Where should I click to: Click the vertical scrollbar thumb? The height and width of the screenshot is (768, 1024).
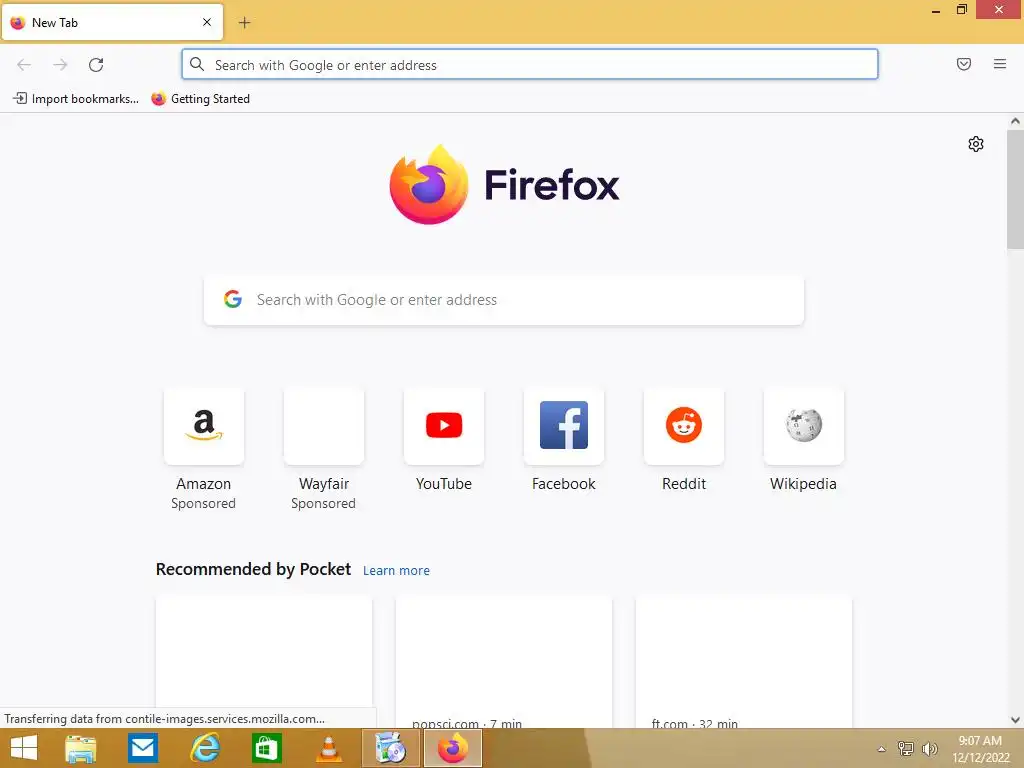pos(1015,189)
